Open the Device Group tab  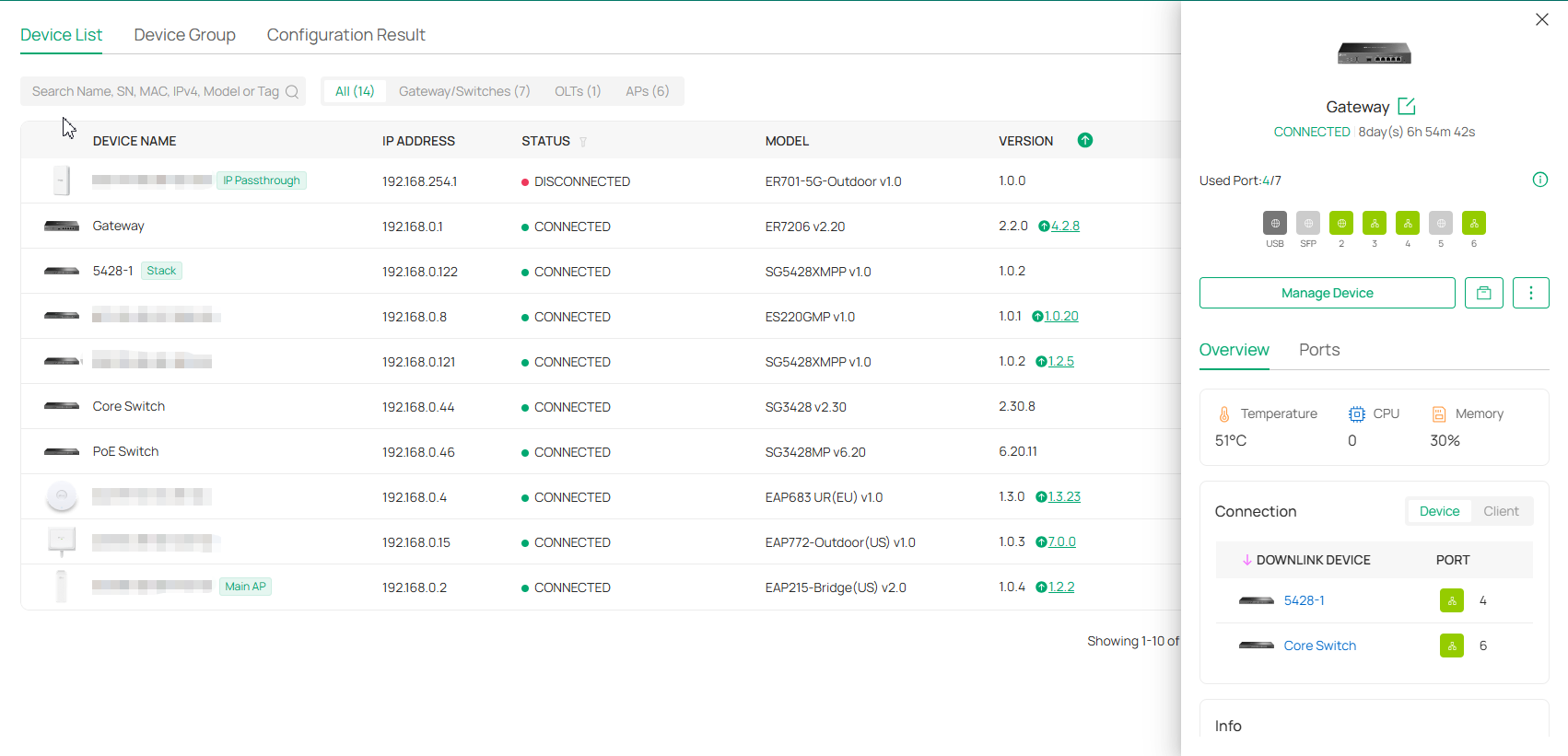(184, 35)
